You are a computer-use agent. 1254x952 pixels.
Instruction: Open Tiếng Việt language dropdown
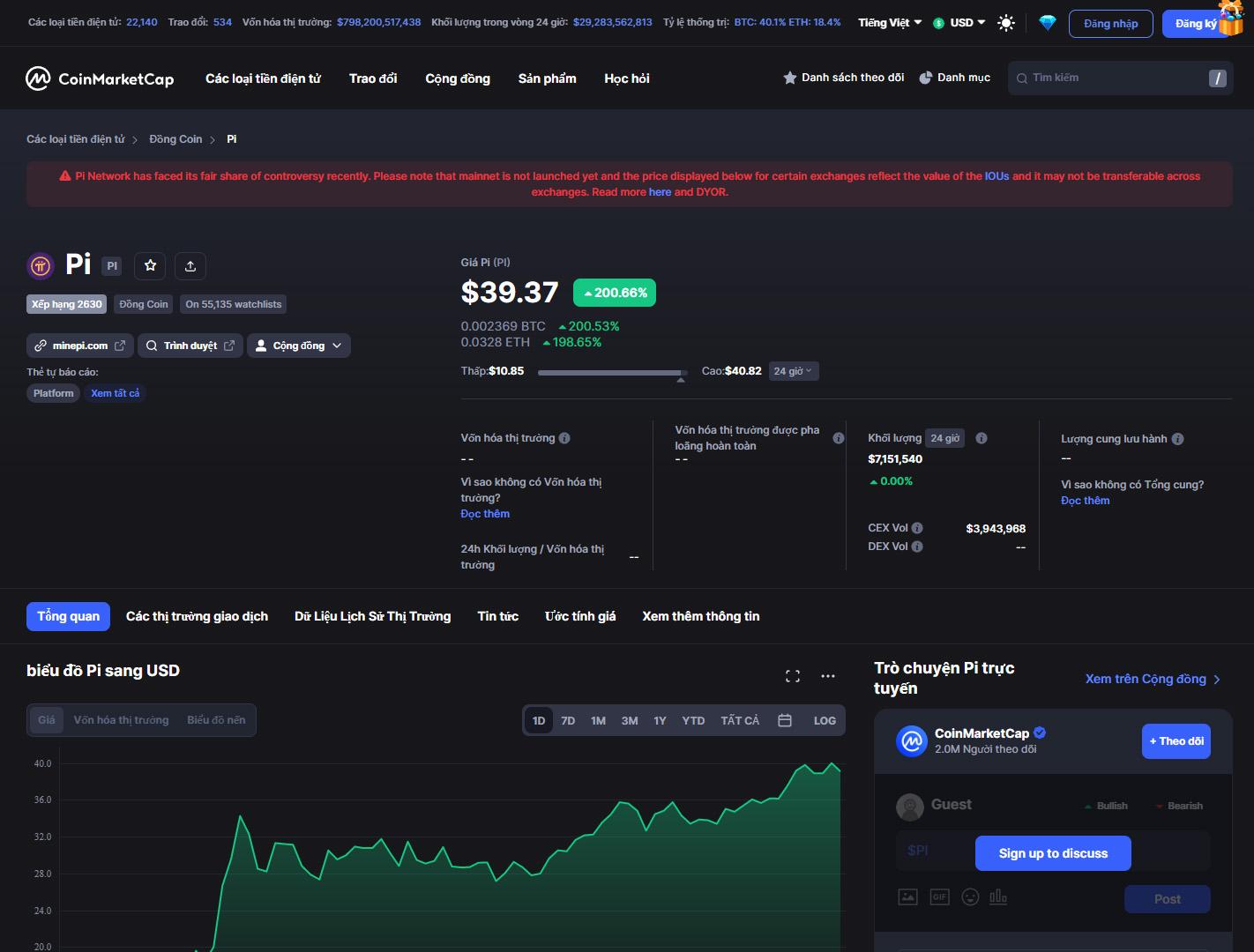click(890, 23)
